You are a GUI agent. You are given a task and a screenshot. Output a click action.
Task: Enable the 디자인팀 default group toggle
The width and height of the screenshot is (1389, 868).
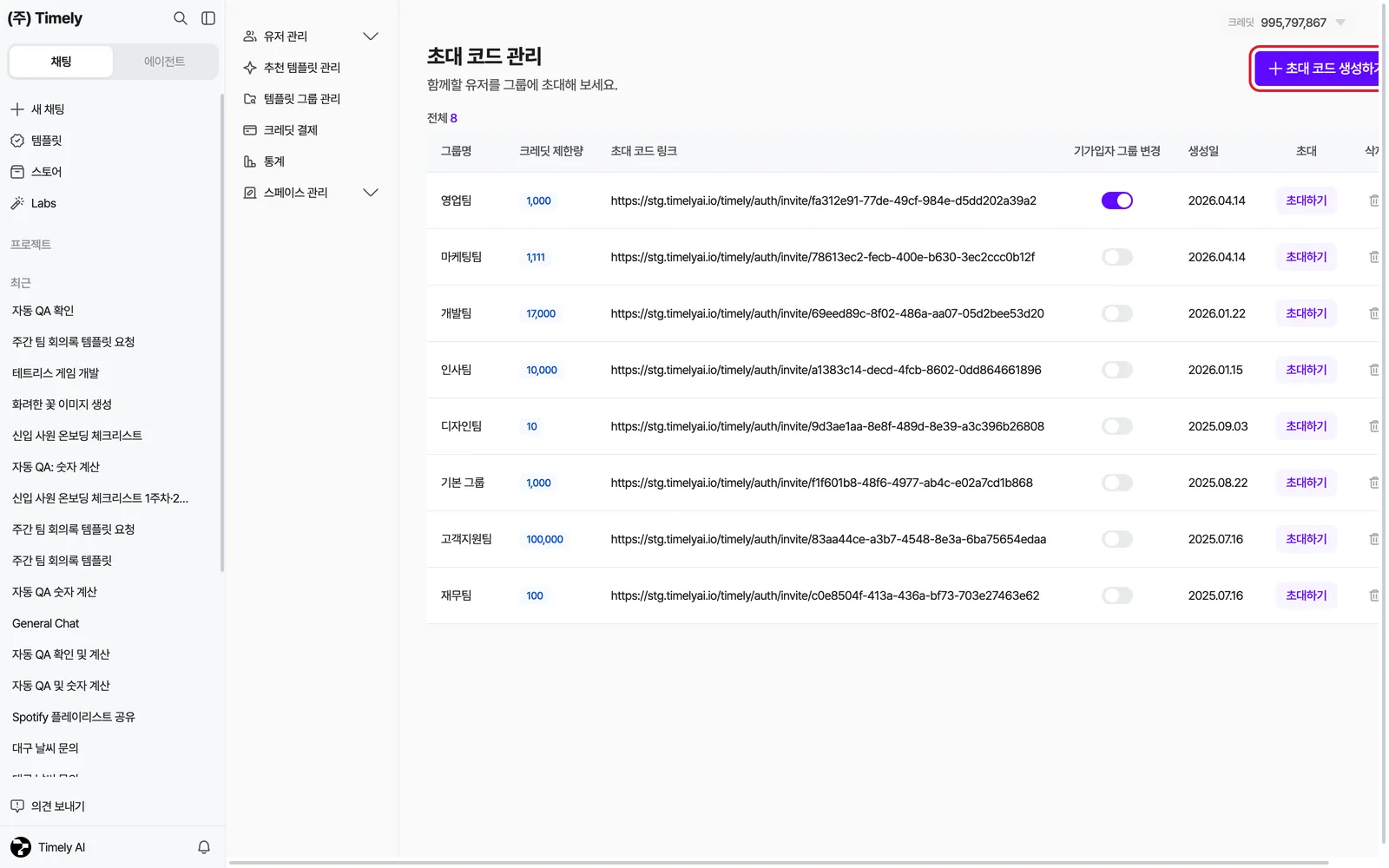click(x=1117, y=426)
